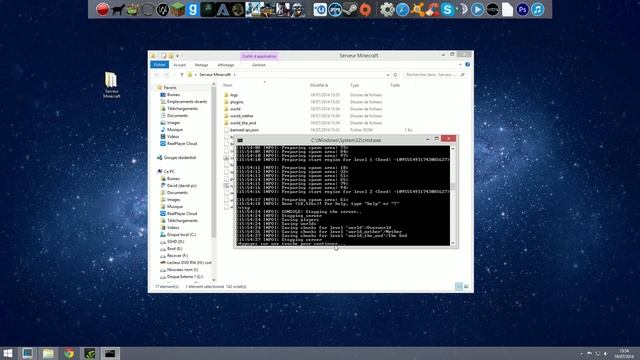Click the Serveur Minecraft breadcrumb in the address bar
The height and width of the screenshot is (360, 640).
(x=215, y=75)
